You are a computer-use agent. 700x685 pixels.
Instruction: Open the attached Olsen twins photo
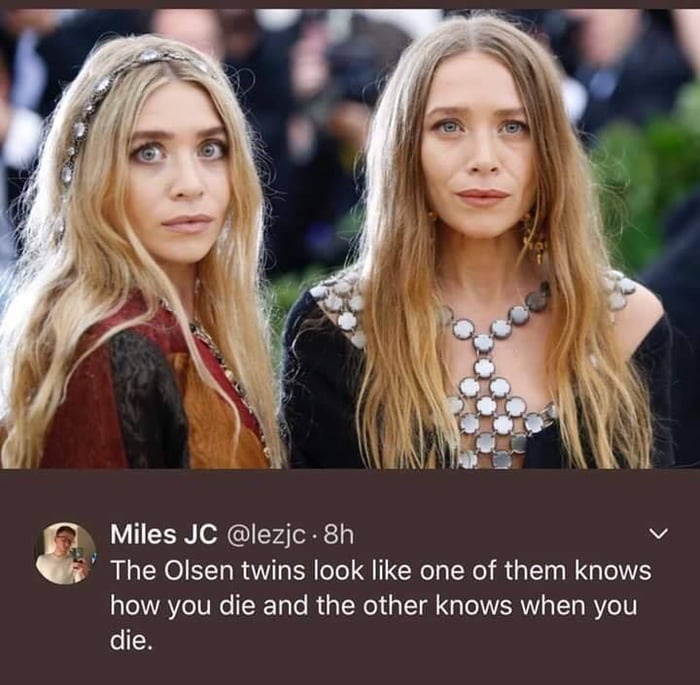tap(350, 239)
